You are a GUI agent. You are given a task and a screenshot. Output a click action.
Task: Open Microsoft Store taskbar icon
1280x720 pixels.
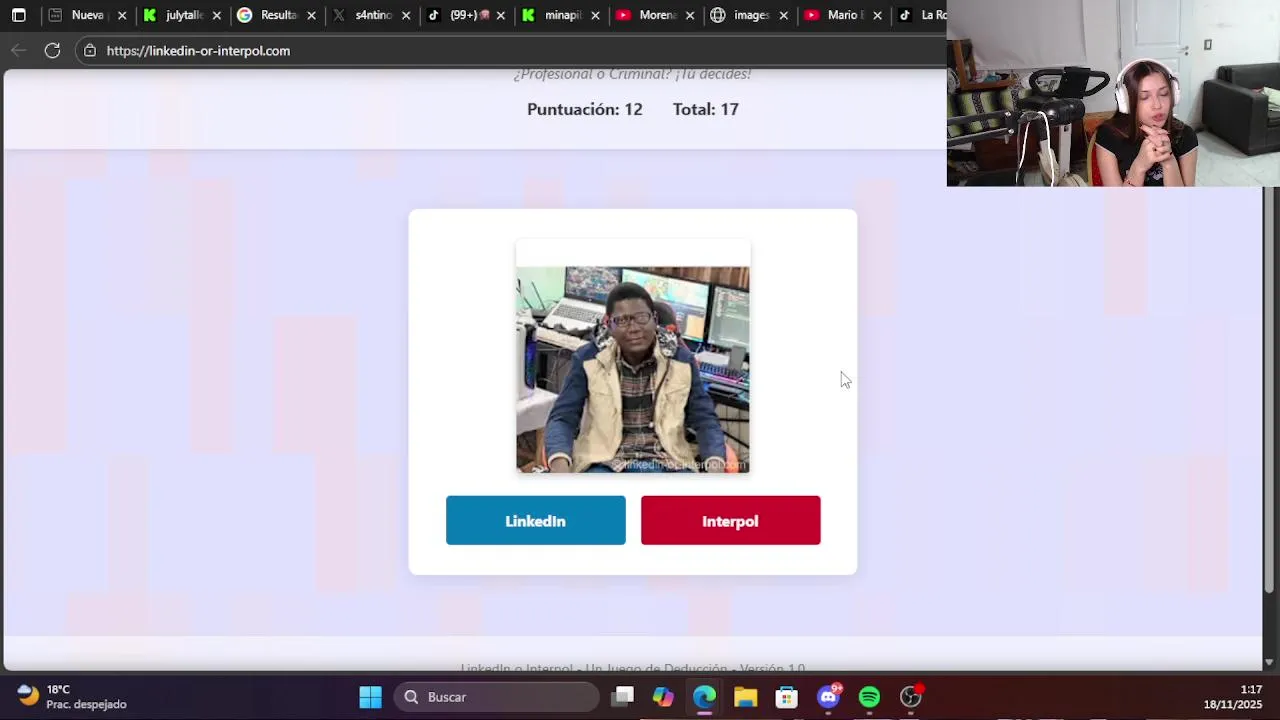click(x=787, y=697)
